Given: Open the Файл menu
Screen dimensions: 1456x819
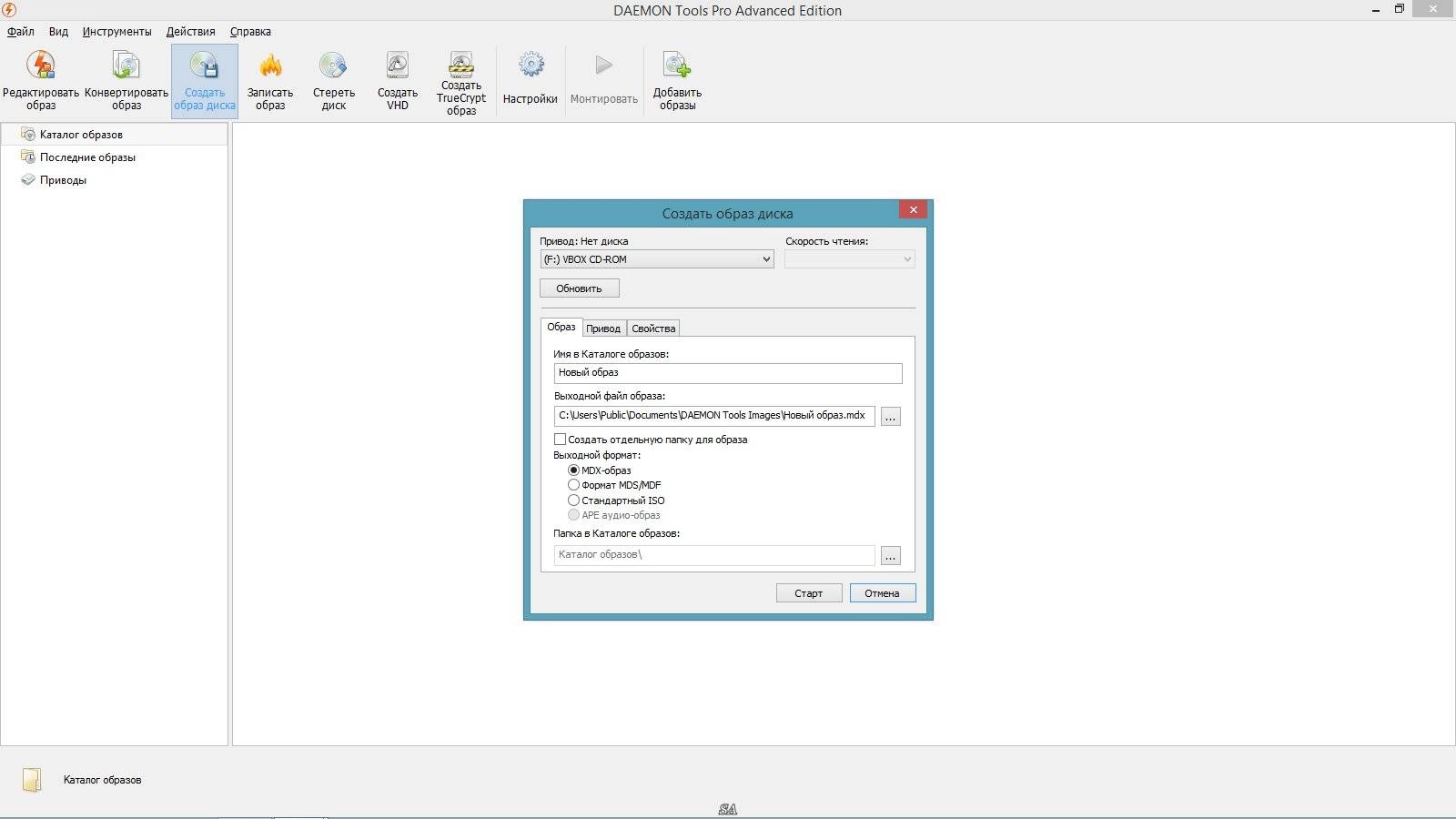Looking at the screenshot, I should coord(21,32).
